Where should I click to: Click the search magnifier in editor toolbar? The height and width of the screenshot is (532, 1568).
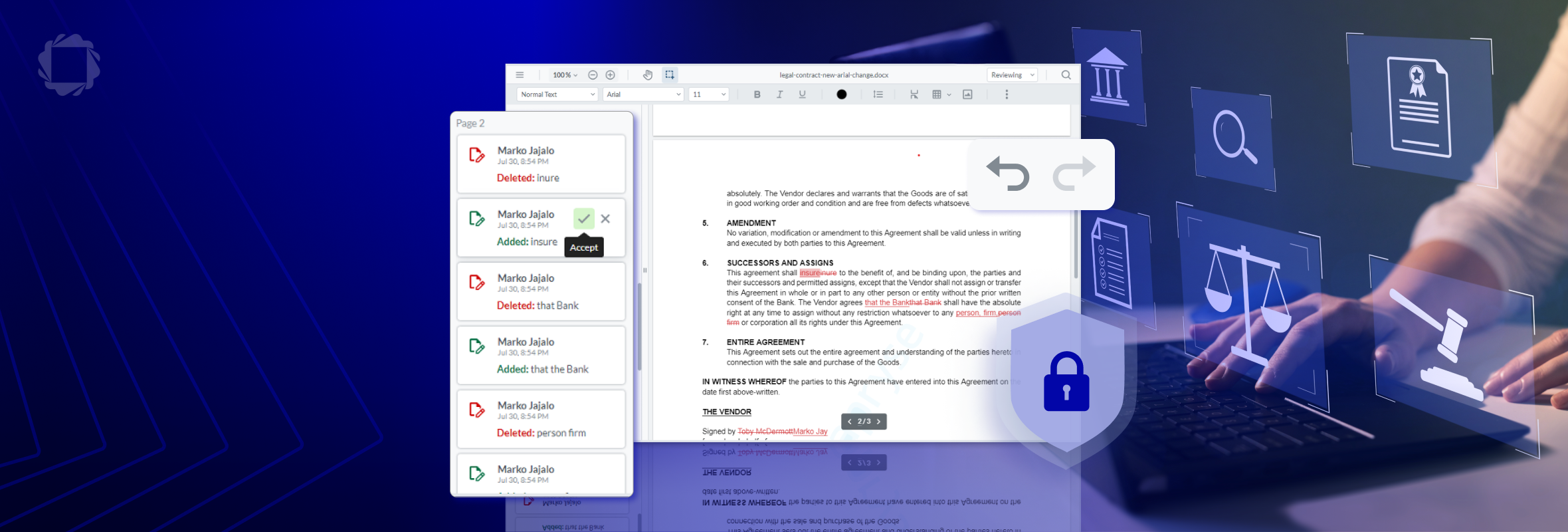(1066, 75)
